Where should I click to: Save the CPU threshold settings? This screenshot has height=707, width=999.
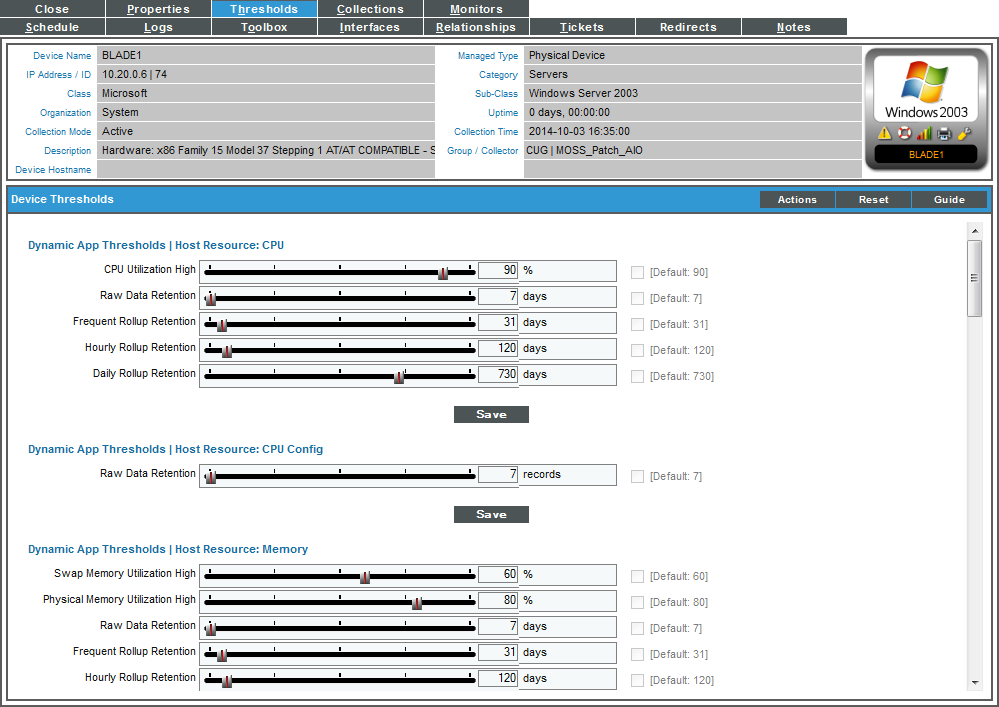[x=491, y=414]
